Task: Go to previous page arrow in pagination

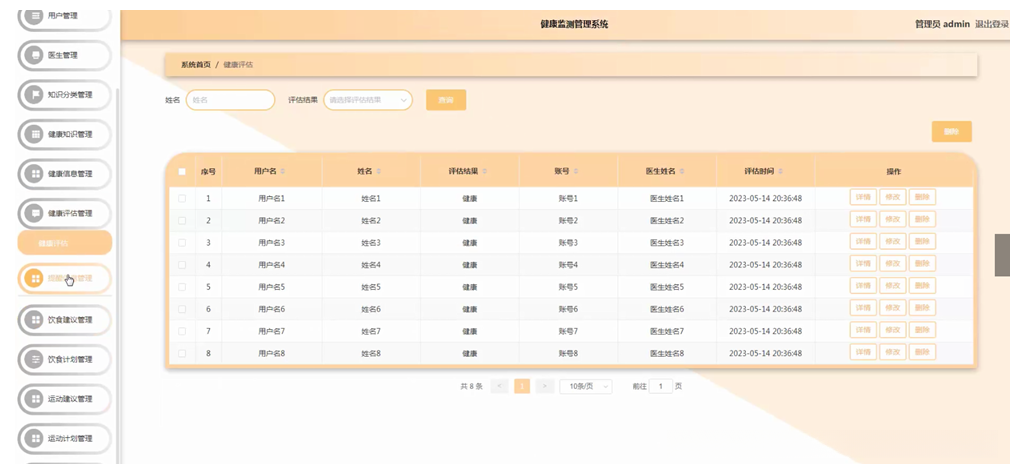Action: (x=499, y=387)
